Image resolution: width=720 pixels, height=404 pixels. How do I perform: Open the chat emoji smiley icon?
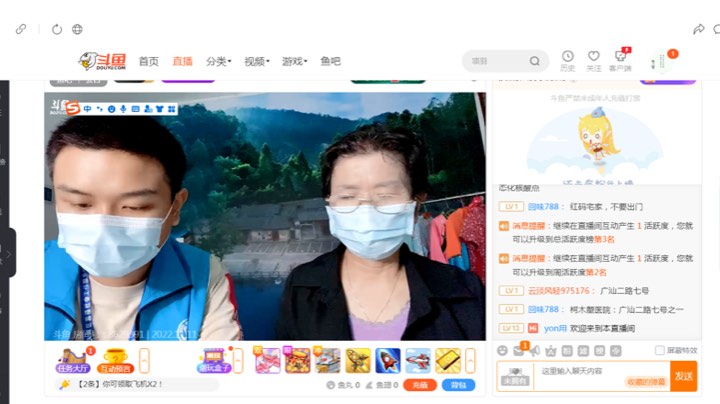(x=502, y=351)
